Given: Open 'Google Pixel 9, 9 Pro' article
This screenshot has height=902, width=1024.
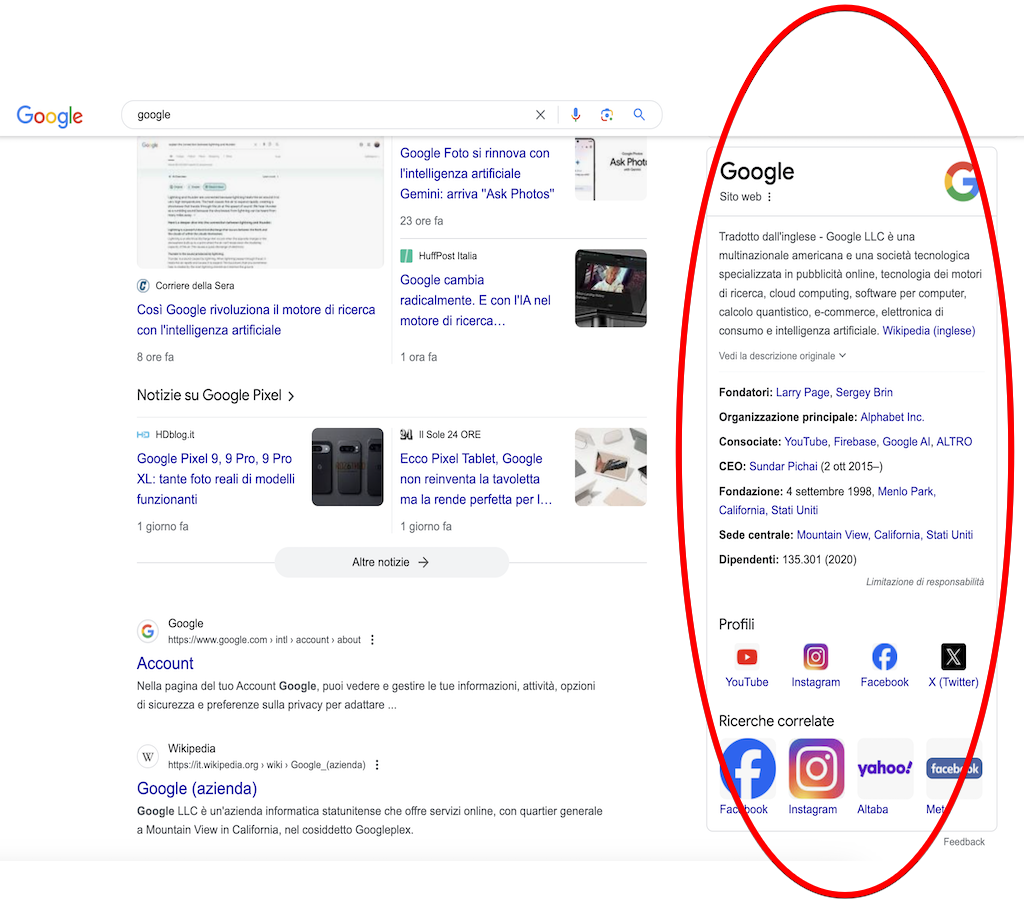Looking at the screenshot, I should (216, 479).
